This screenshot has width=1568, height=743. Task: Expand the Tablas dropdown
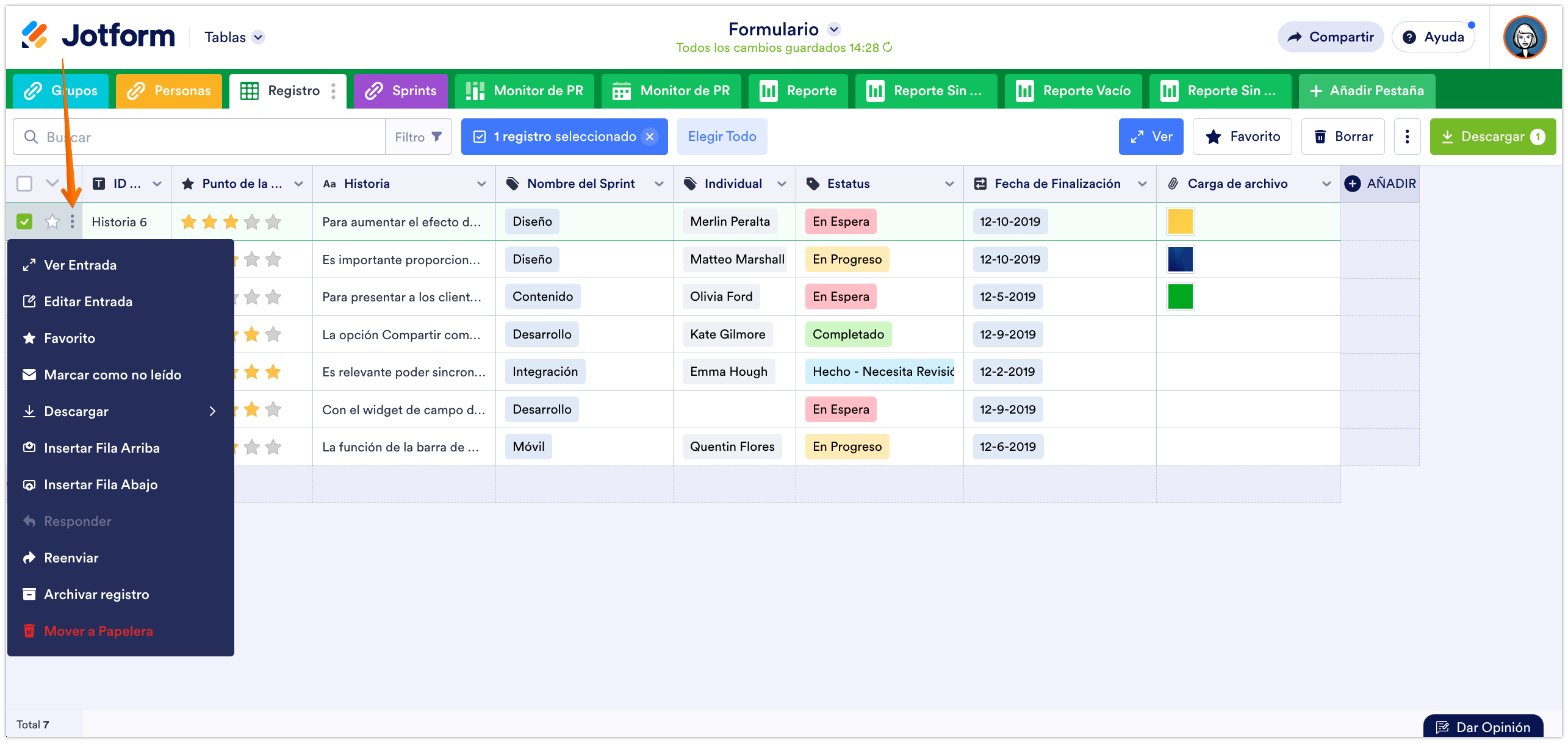click(258, 37)
